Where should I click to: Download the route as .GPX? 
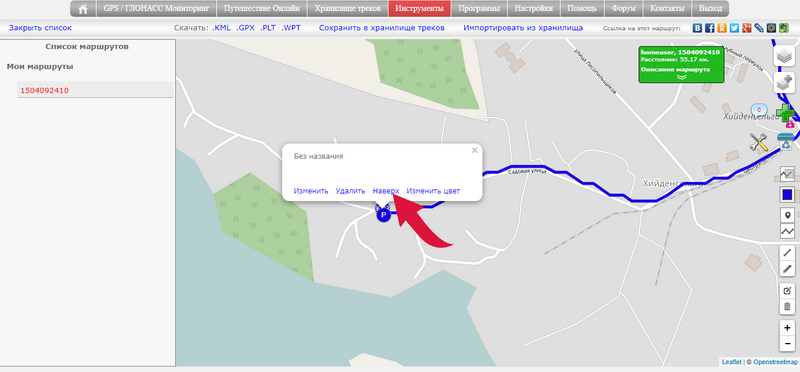pos(245,28)
